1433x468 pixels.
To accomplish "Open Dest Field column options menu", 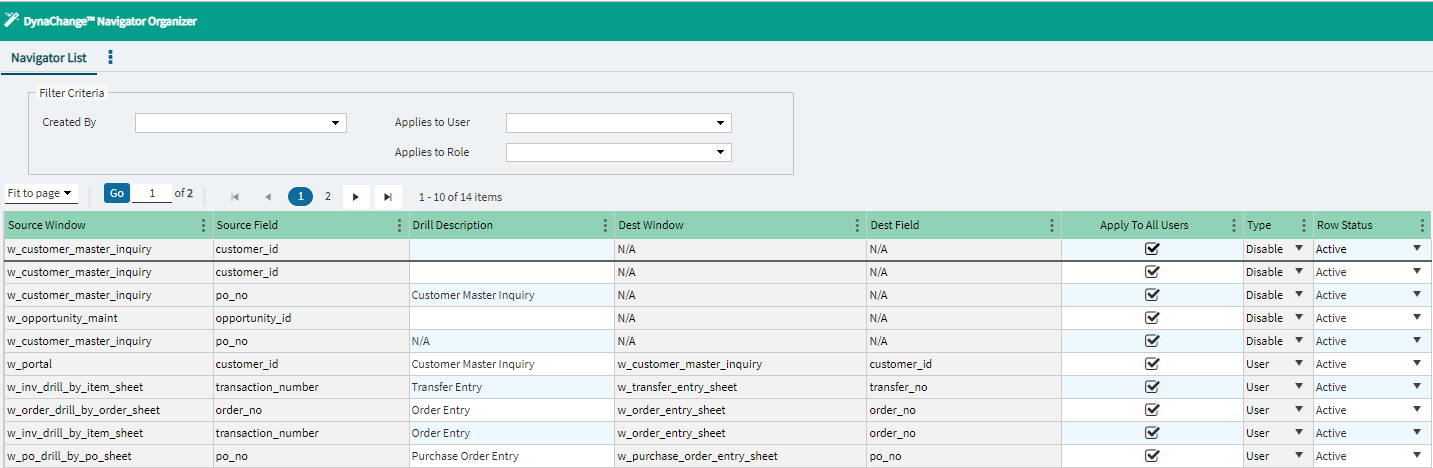I will [1051, 226].
